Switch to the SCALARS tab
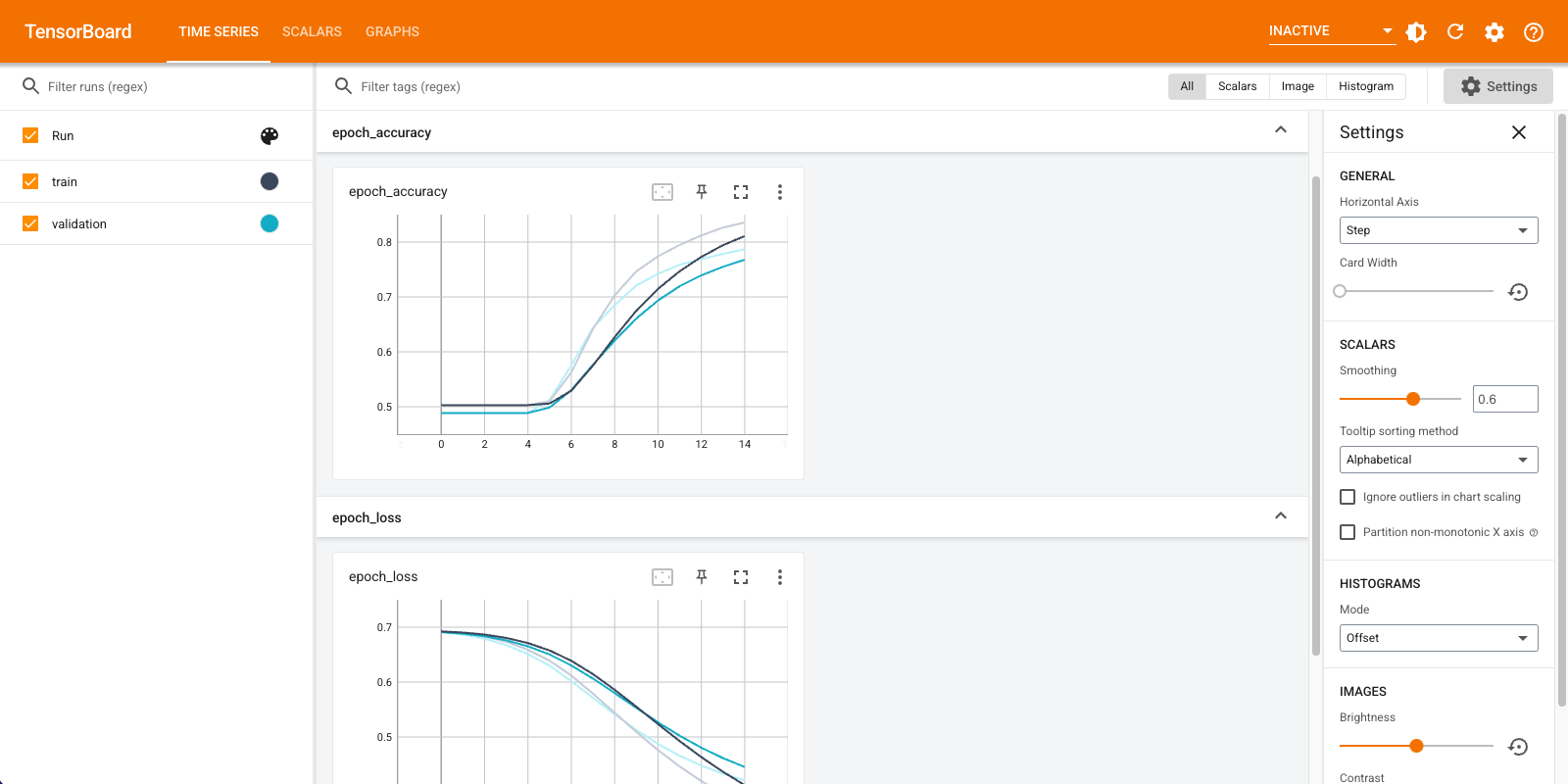The image size is (1568, 784). 312,31
